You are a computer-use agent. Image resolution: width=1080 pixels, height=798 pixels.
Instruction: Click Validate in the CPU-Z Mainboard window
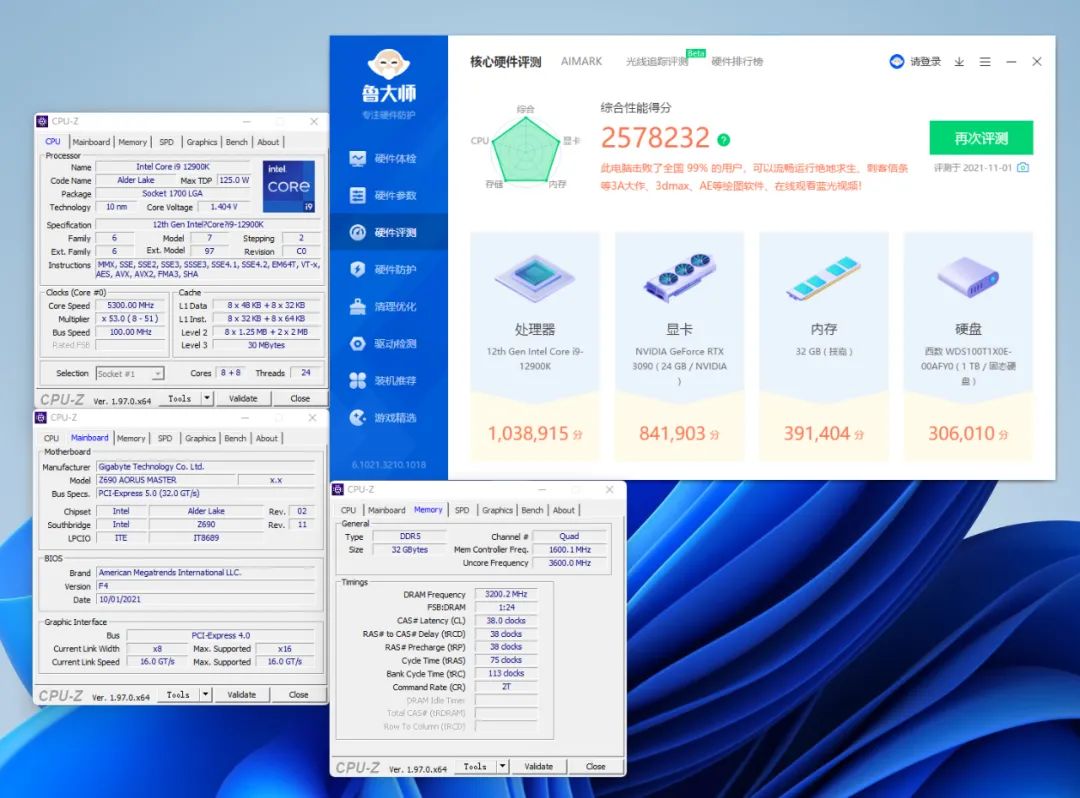pos(241,695)
